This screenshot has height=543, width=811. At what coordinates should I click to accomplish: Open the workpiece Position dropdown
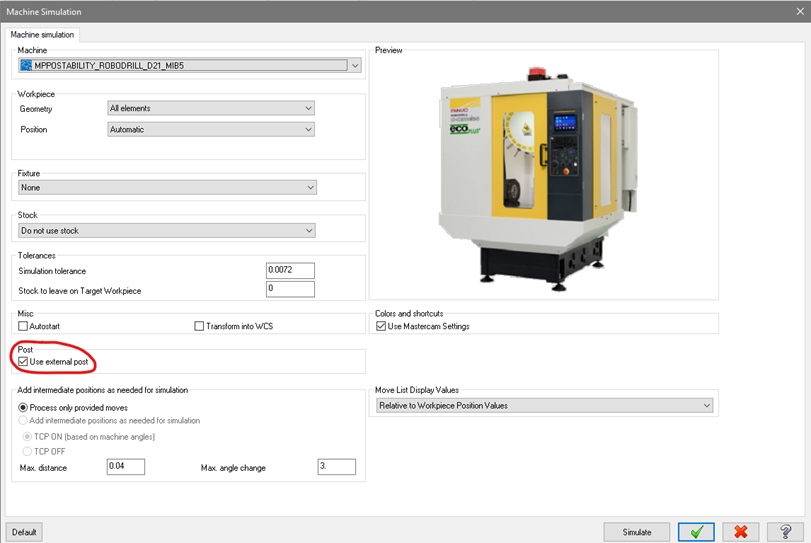click(x=307, y=130)
